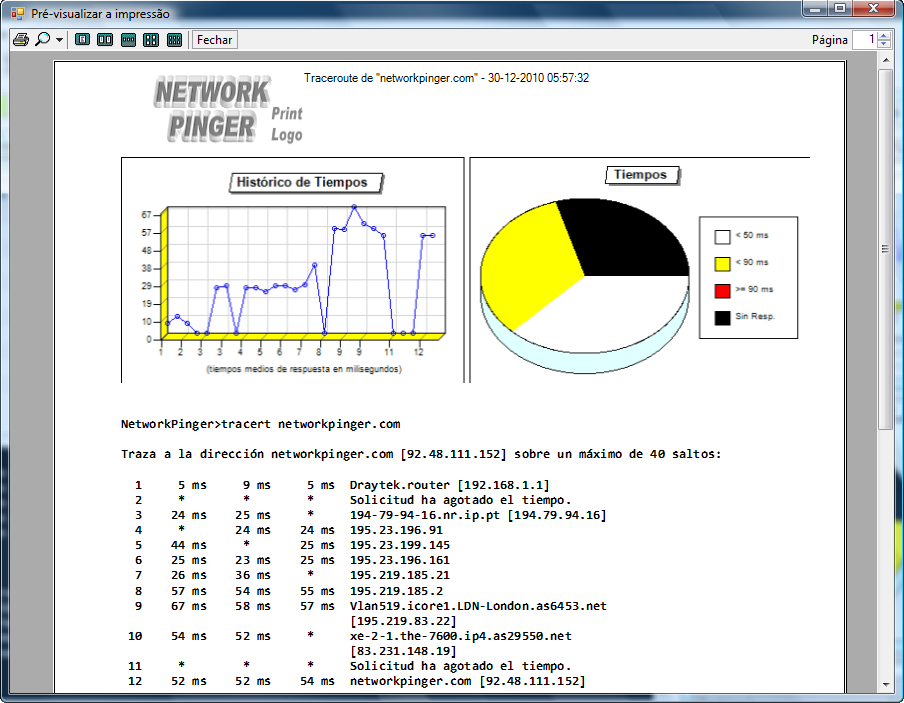The image size is (904, 703).
Task: Click the vertical scrollbar thumb
Action: (x=885, y=249)
